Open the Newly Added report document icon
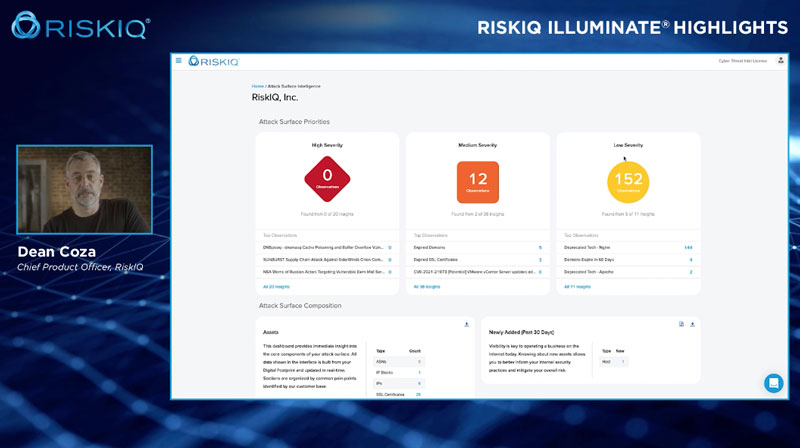800x448 pixels. (x=681, y=325)
